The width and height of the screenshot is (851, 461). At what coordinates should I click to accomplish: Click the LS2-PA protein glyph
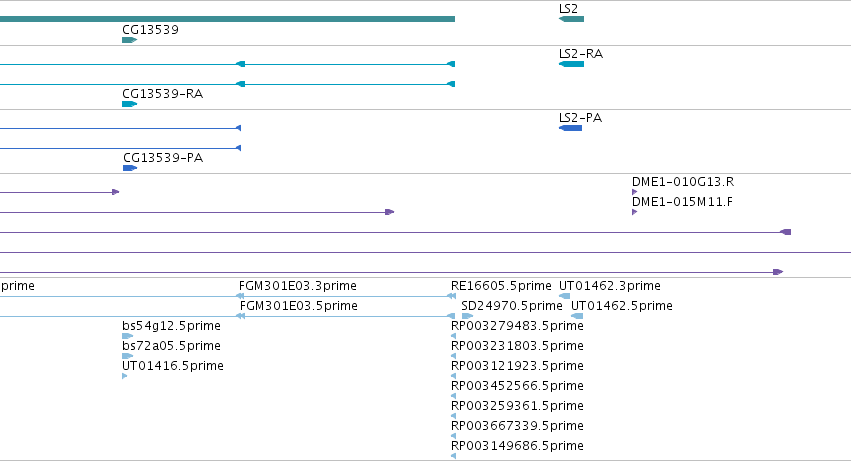pyautogui.click(x=570, y=128)
